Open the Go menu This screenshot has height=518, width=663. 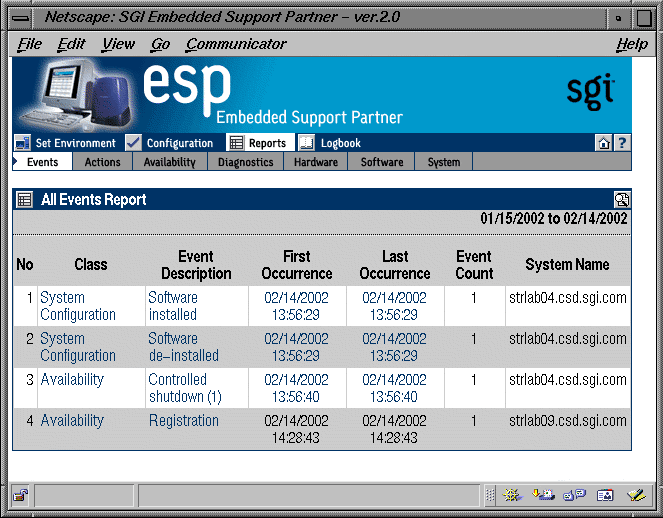tap(160, 44)
